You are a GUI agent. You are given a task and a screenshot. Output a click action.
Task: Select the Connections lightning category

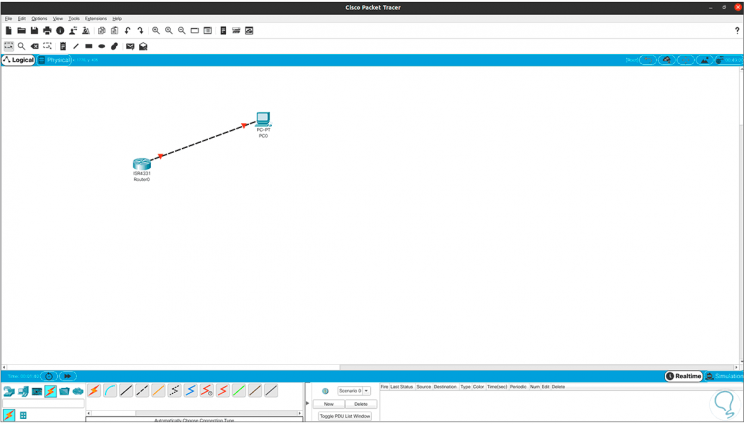pos(50,391)
